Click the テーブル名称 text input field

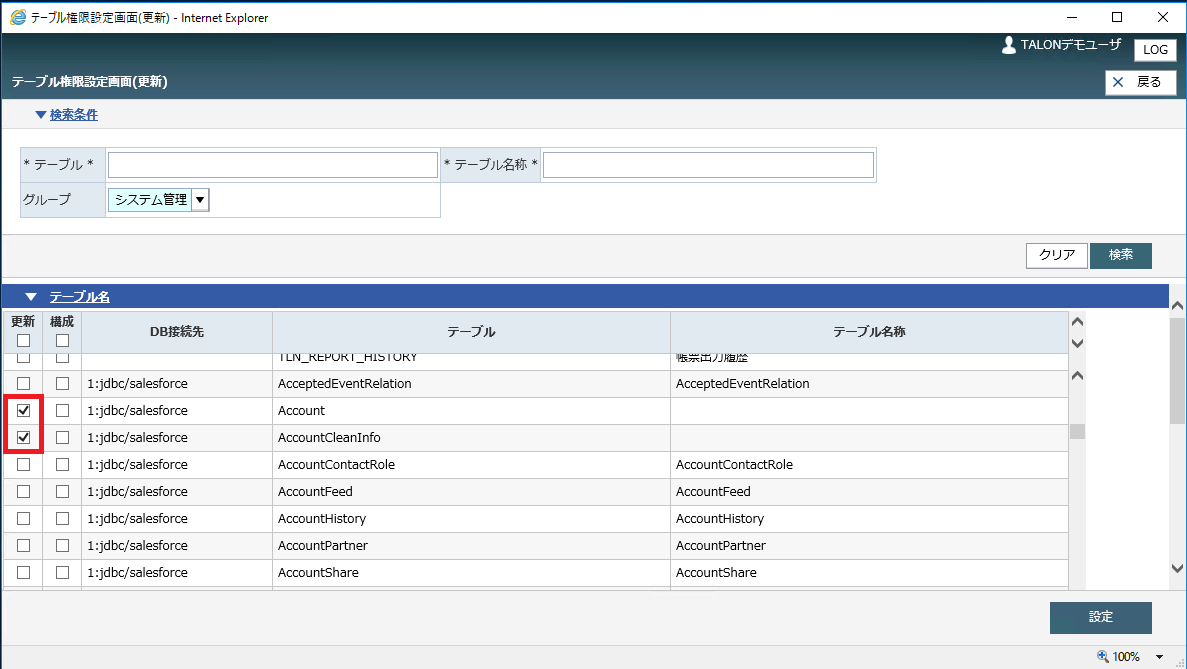tap(708, 165)
